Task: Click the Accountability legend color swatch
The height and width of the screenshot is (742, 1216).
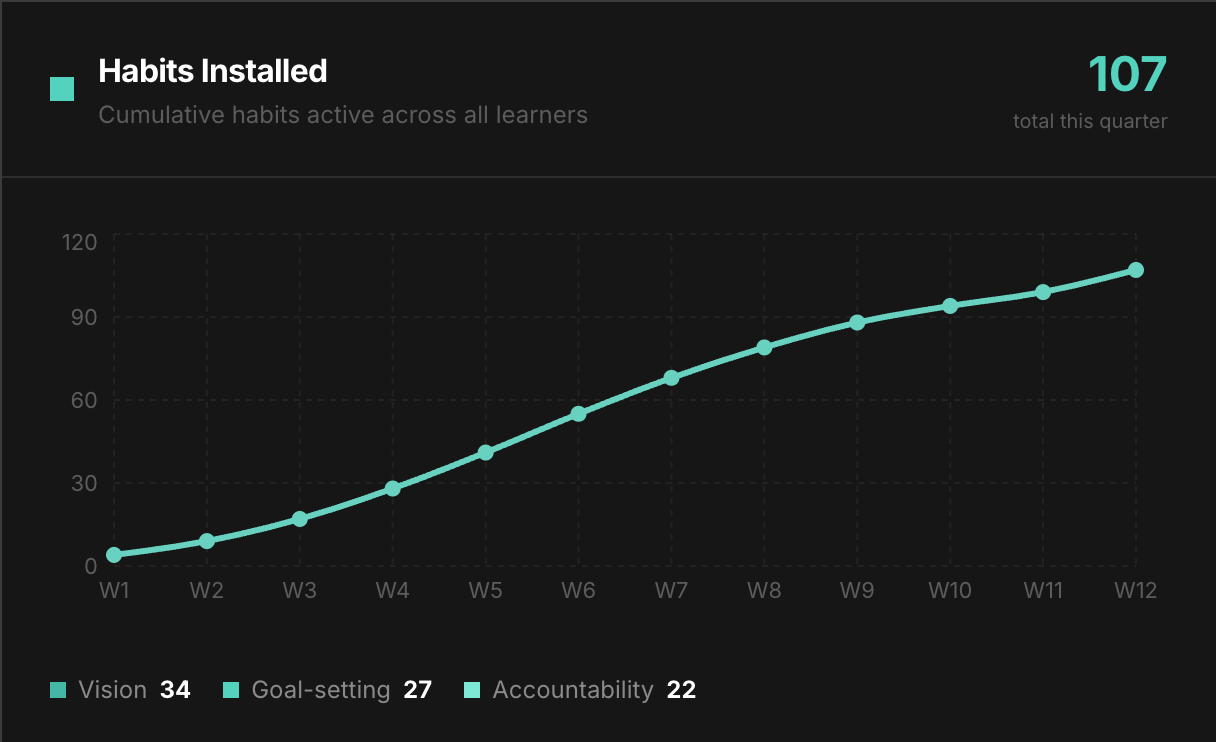Action: point(473,690)
